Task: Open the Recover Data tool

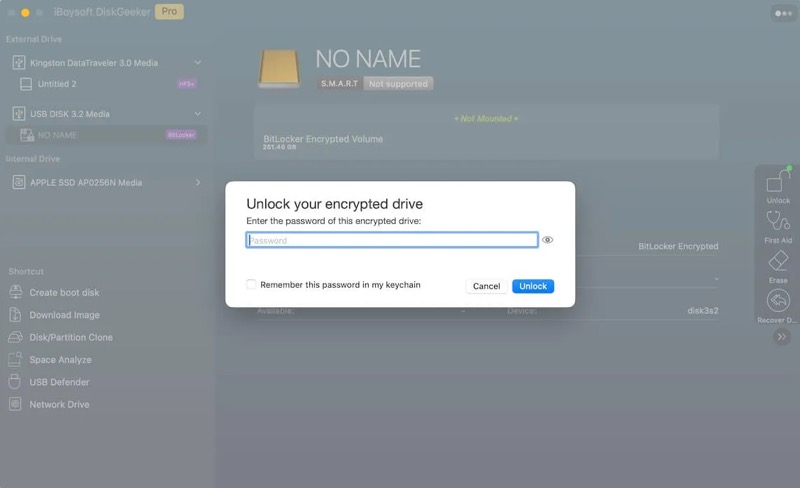Action: [x=778, y=301]
